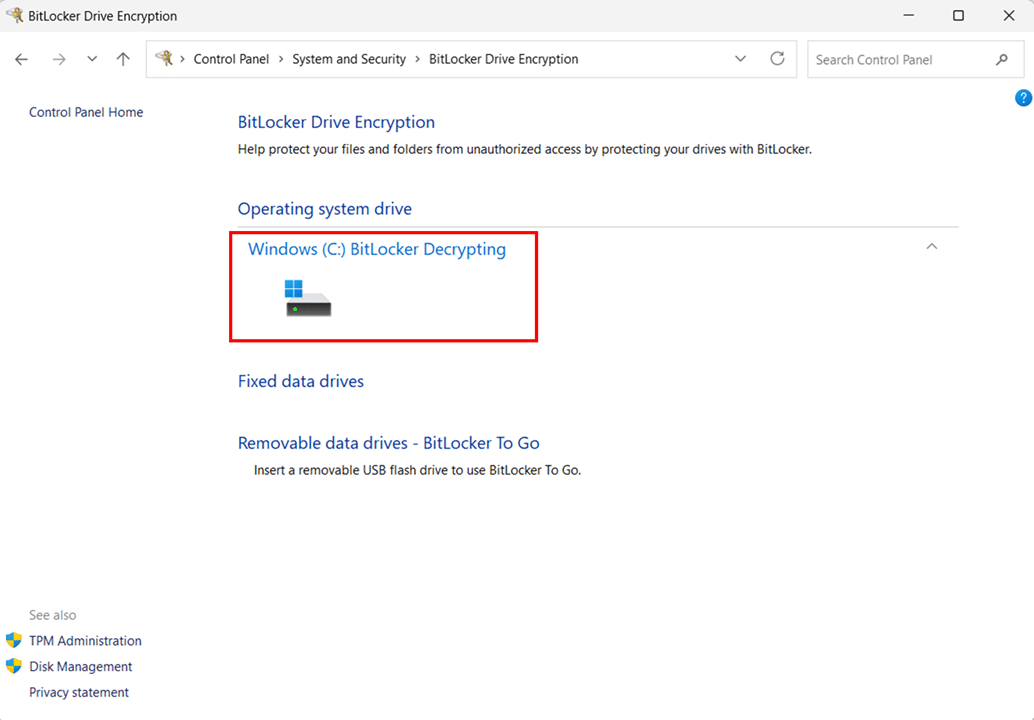Click the BitLocker key icon in address bar

coord(165,59)
